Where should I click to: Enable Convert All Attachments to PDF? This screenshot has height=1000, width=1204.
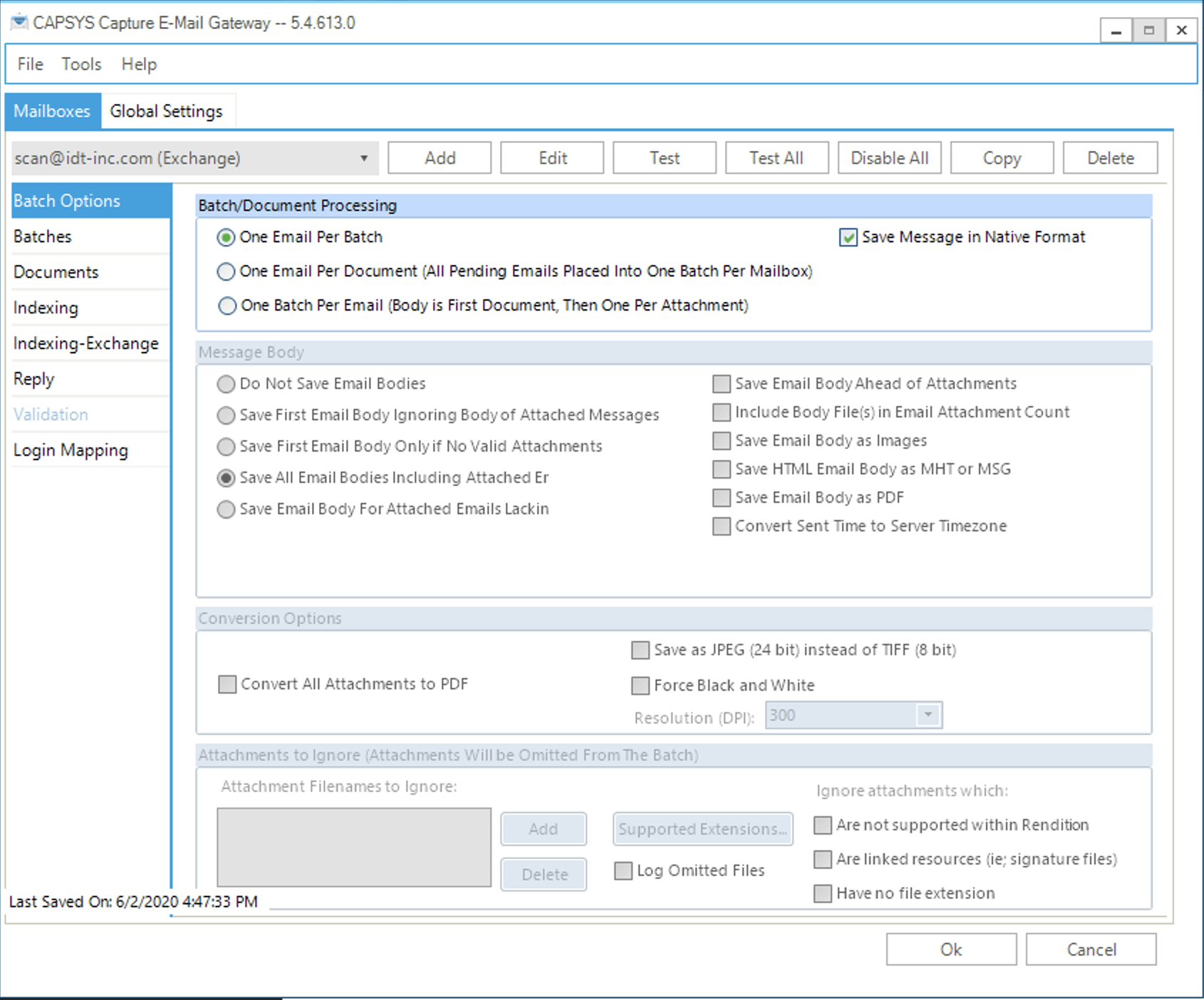[227, 684]
